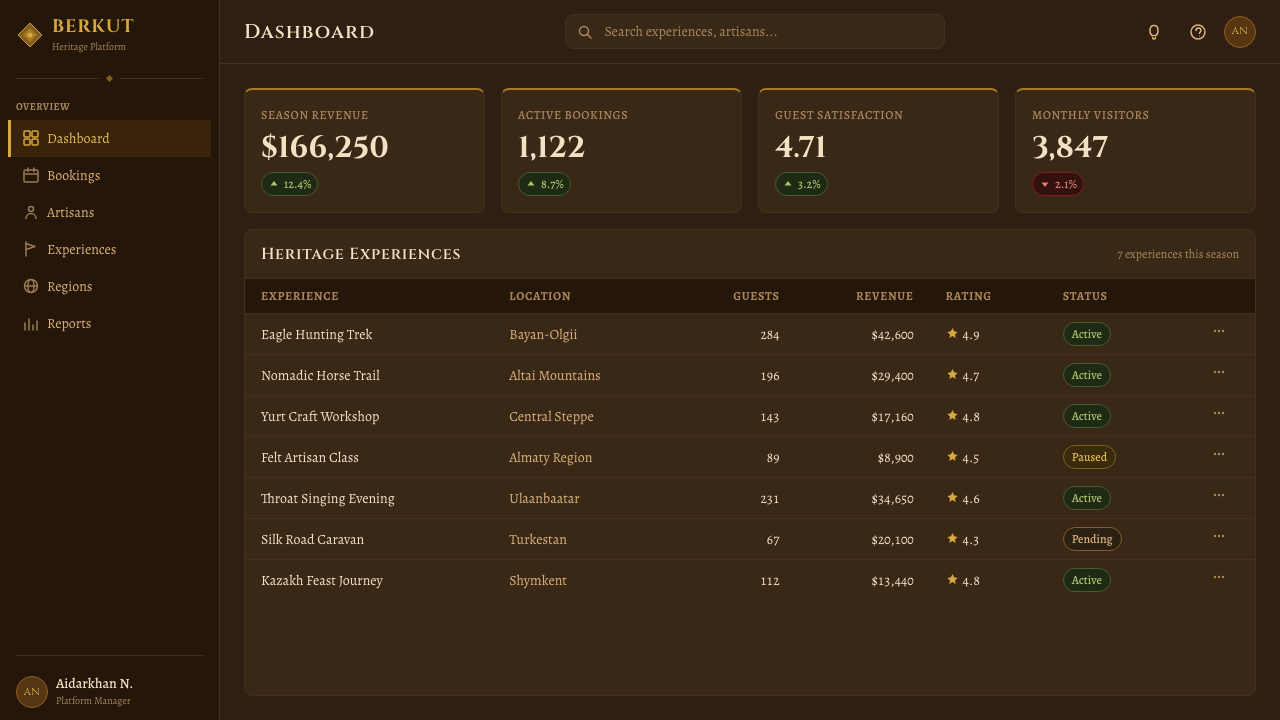Viewport: 1280px width, 720px height.
Task: Click the $34,650 revenue value
Action: click(x=892, y=499)
